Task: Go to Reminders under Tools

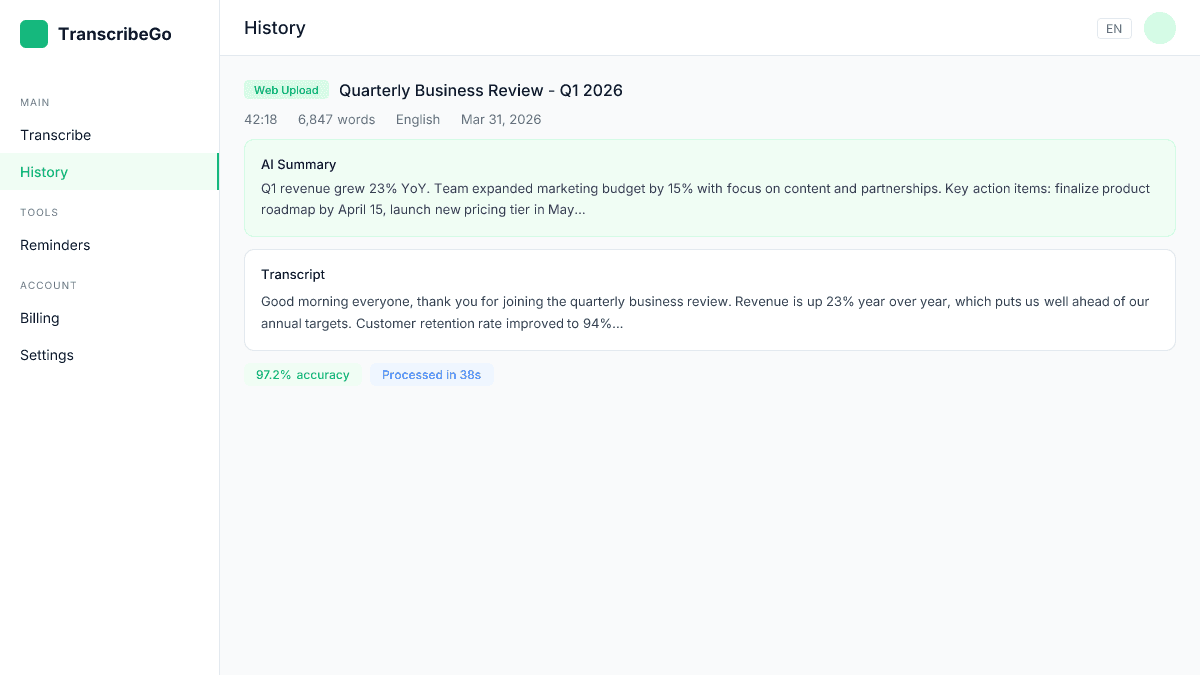Action: tap(55, 245)
